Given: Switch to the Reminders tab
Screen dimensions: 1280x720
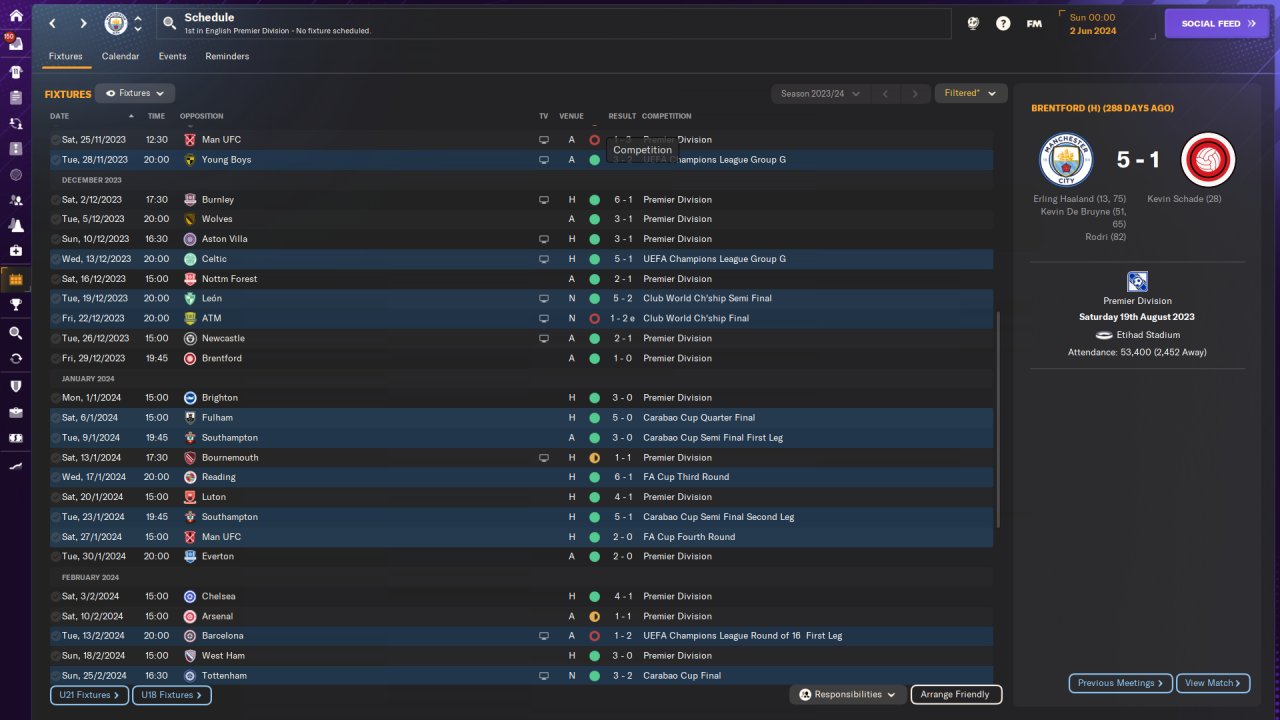Looking at the screenshot, I should (x=228, y=56).
